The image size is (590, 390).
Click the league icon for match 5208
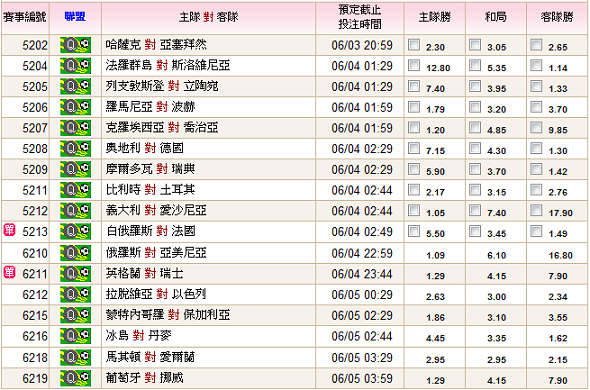75,149
